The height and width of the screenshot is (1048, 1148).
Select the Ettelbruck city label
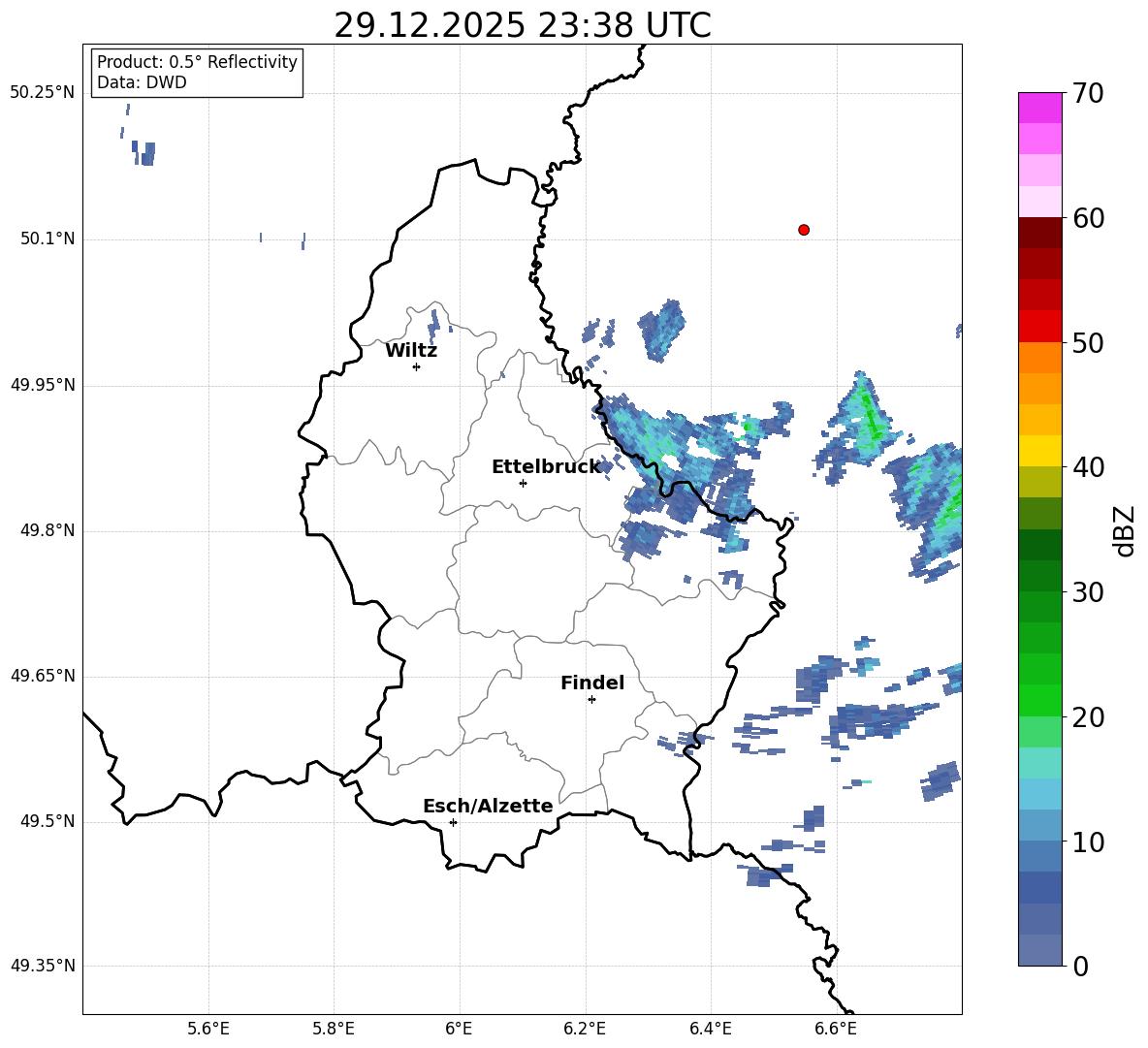pos(546,467)
